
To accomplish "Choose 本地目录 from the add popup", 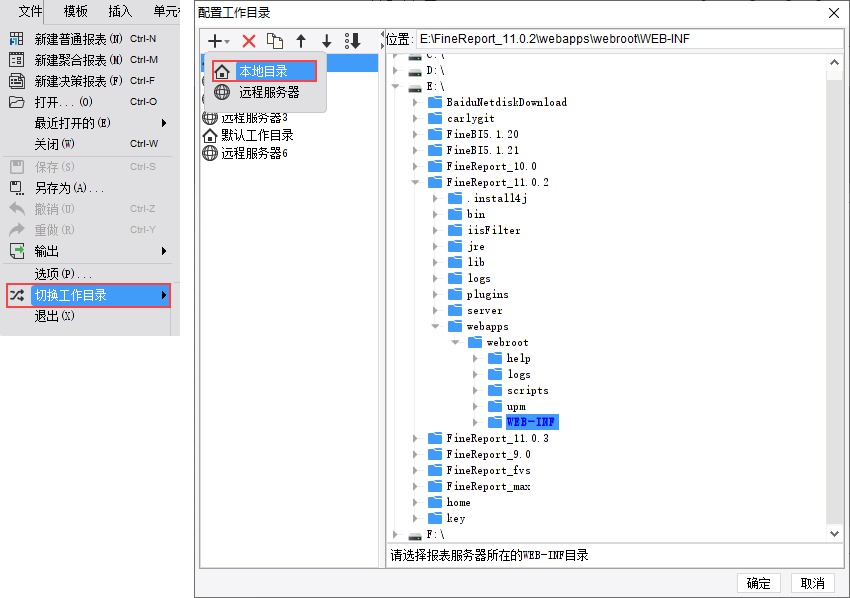I will (265, 71).
